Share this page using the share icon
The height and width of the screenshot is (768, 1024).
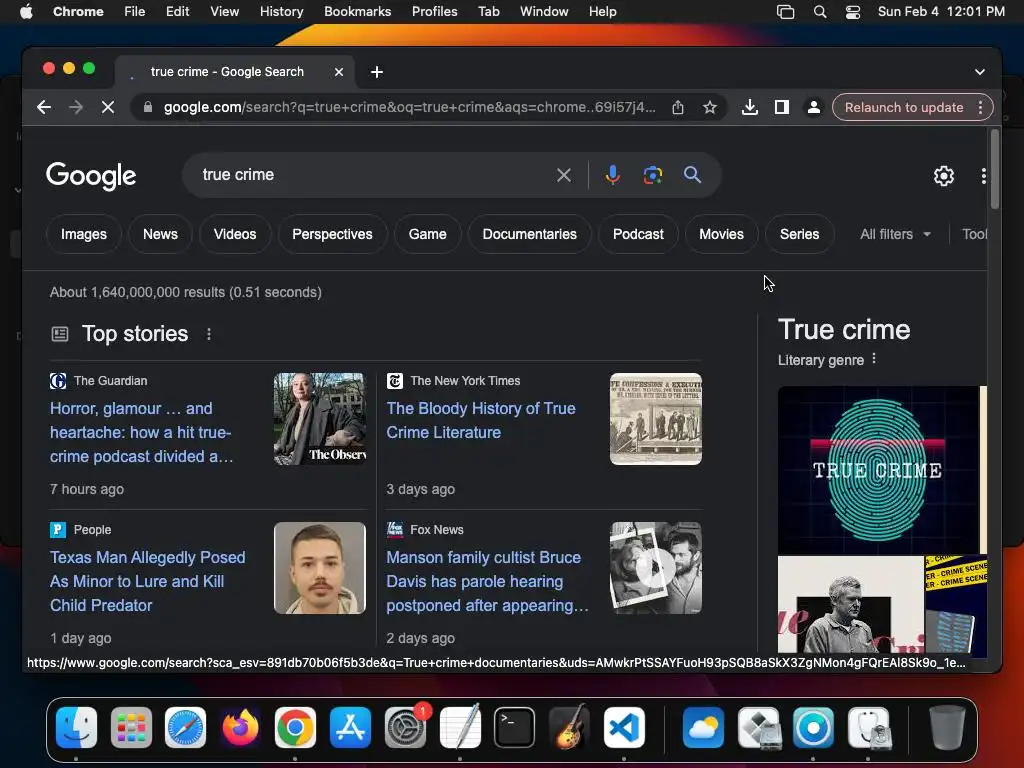(x=678, y=107)
